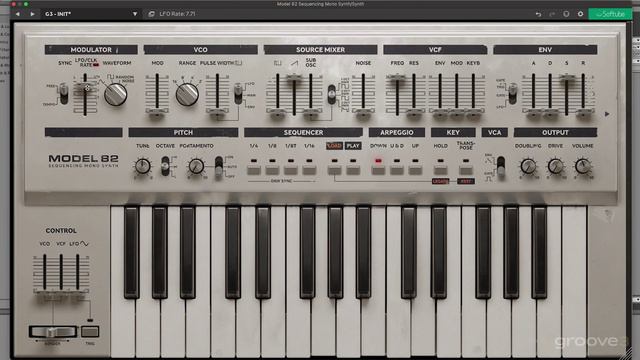Toggle the sub oscillator octave mode switch
The width and height of the screenshot is (640, 360).
(332, 94)
